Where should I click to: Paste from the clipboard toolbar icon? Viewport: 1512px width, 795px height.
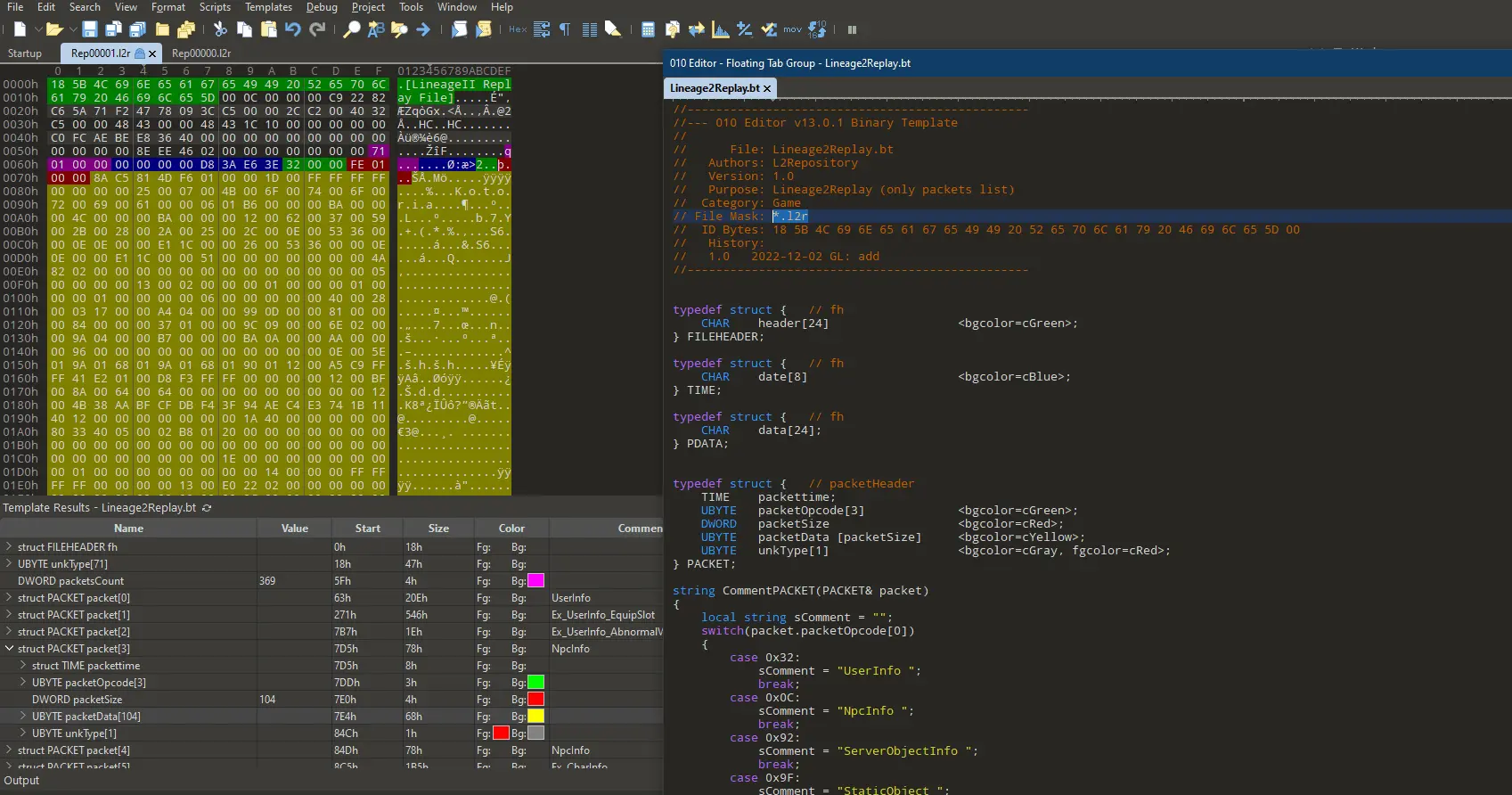268,29
